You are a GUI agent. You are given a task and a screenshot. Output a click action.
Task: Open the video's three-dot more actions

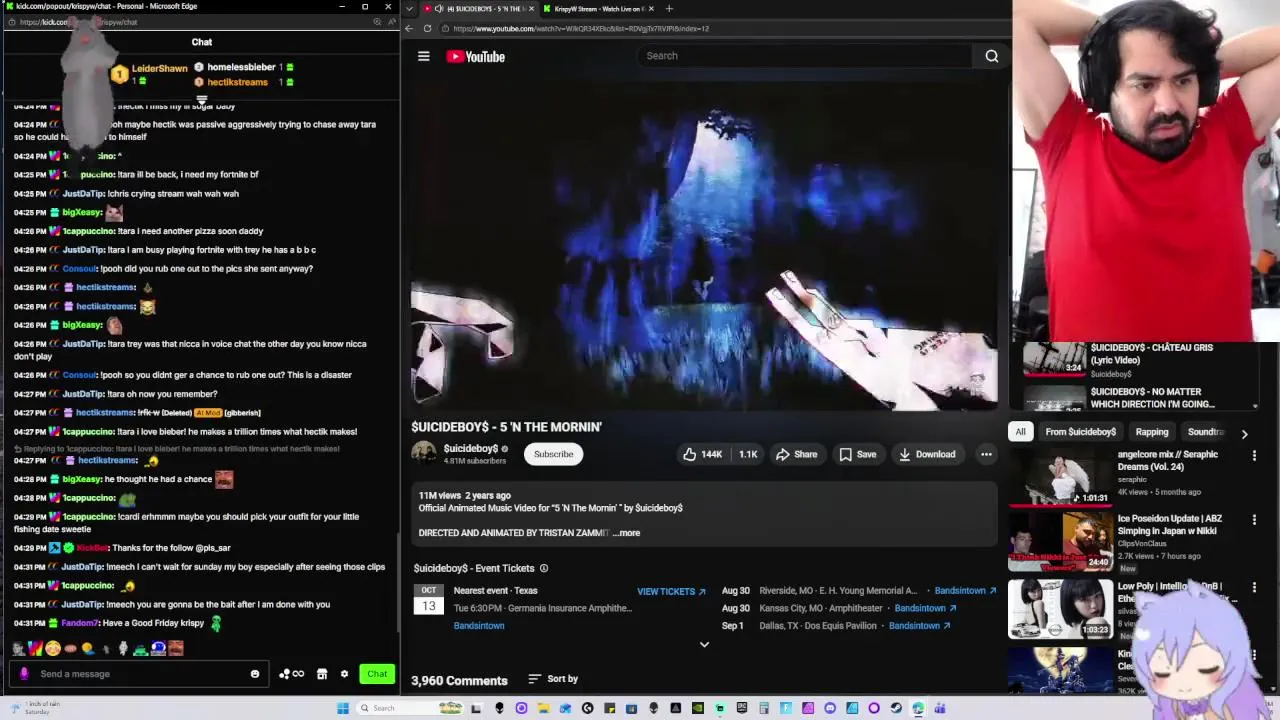(986, 454)
